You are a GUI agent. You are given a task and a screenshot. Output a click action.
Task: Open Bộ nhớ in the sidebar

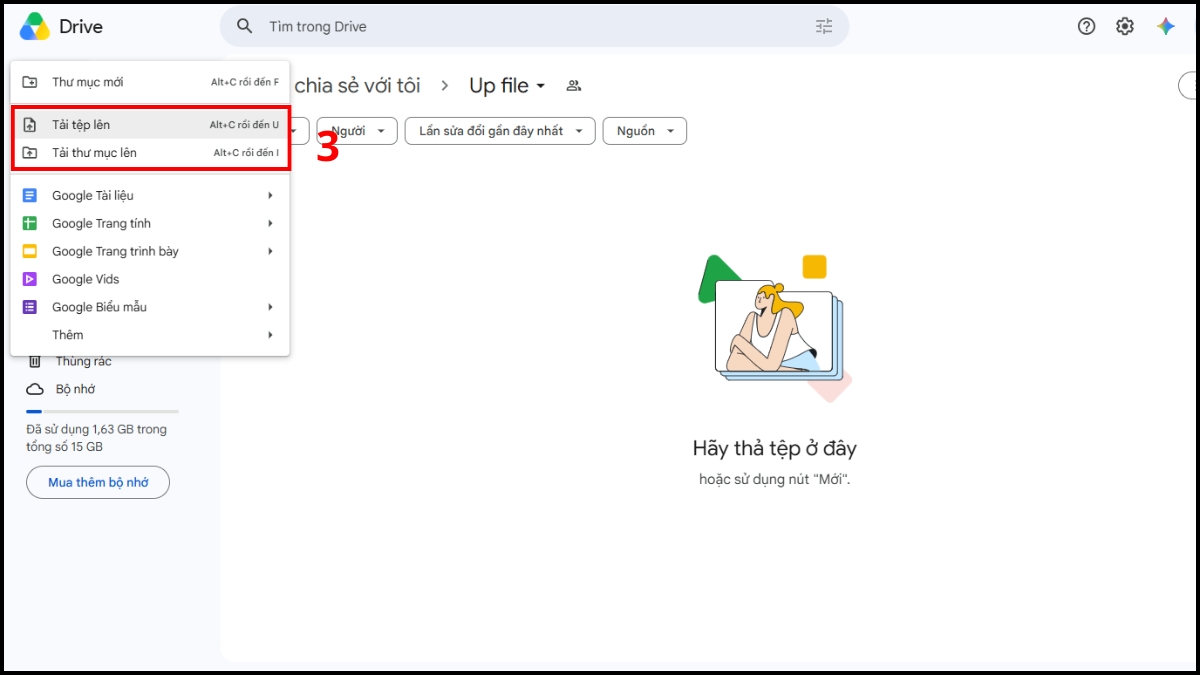tap(76, 389)
